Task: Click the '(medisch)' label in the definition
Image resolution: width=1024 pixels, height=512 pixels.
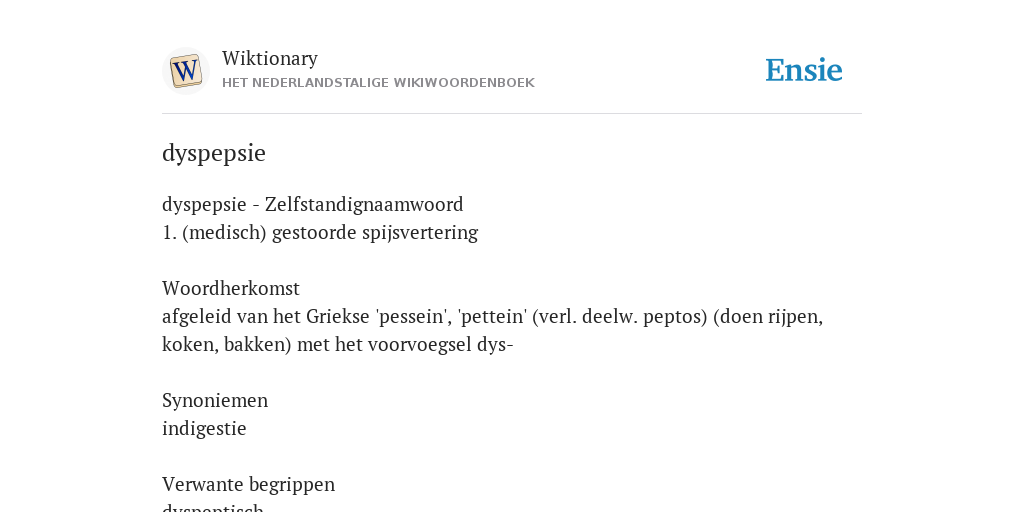Action: (224, 232)
